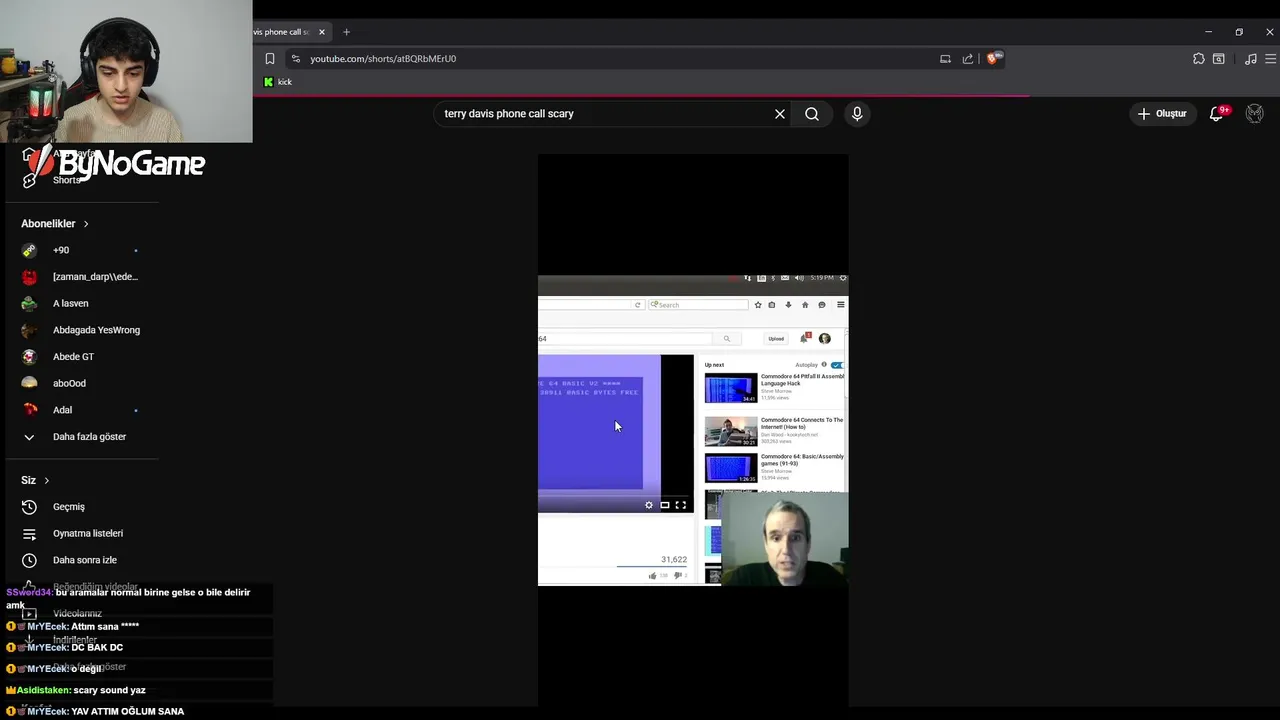Viewport: 1280px width, 720px height.
Task: Open a new browser tab
Action: click(346, 32)
